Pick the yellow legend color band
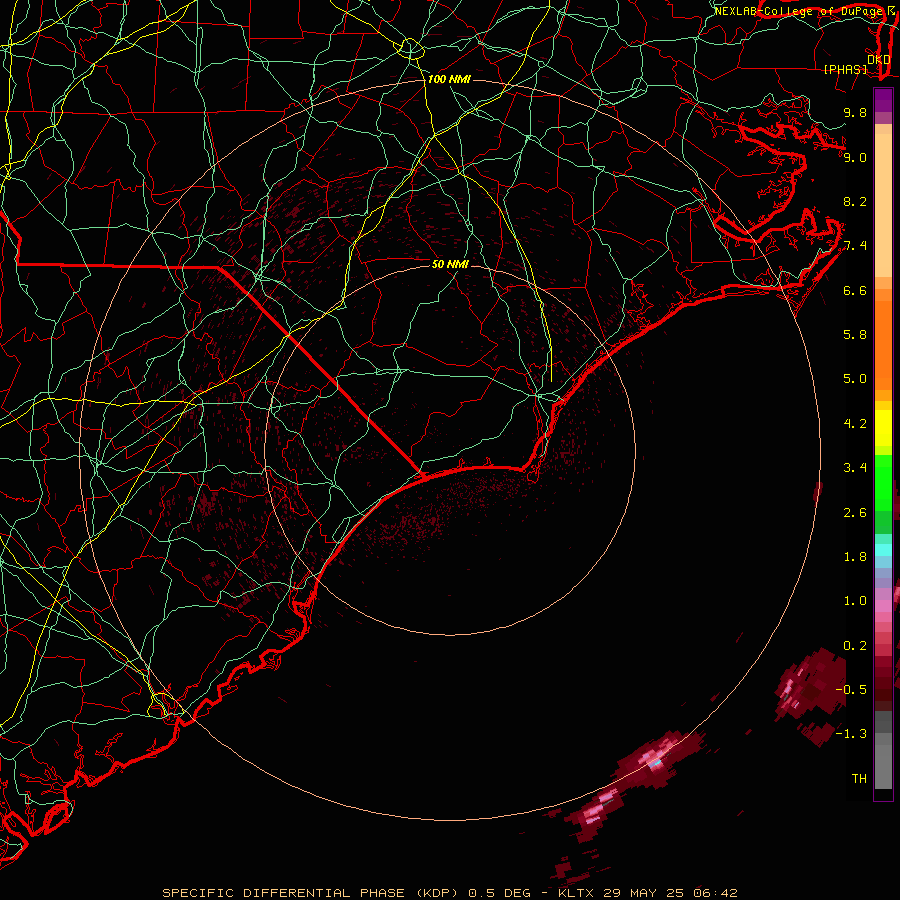 883,428
